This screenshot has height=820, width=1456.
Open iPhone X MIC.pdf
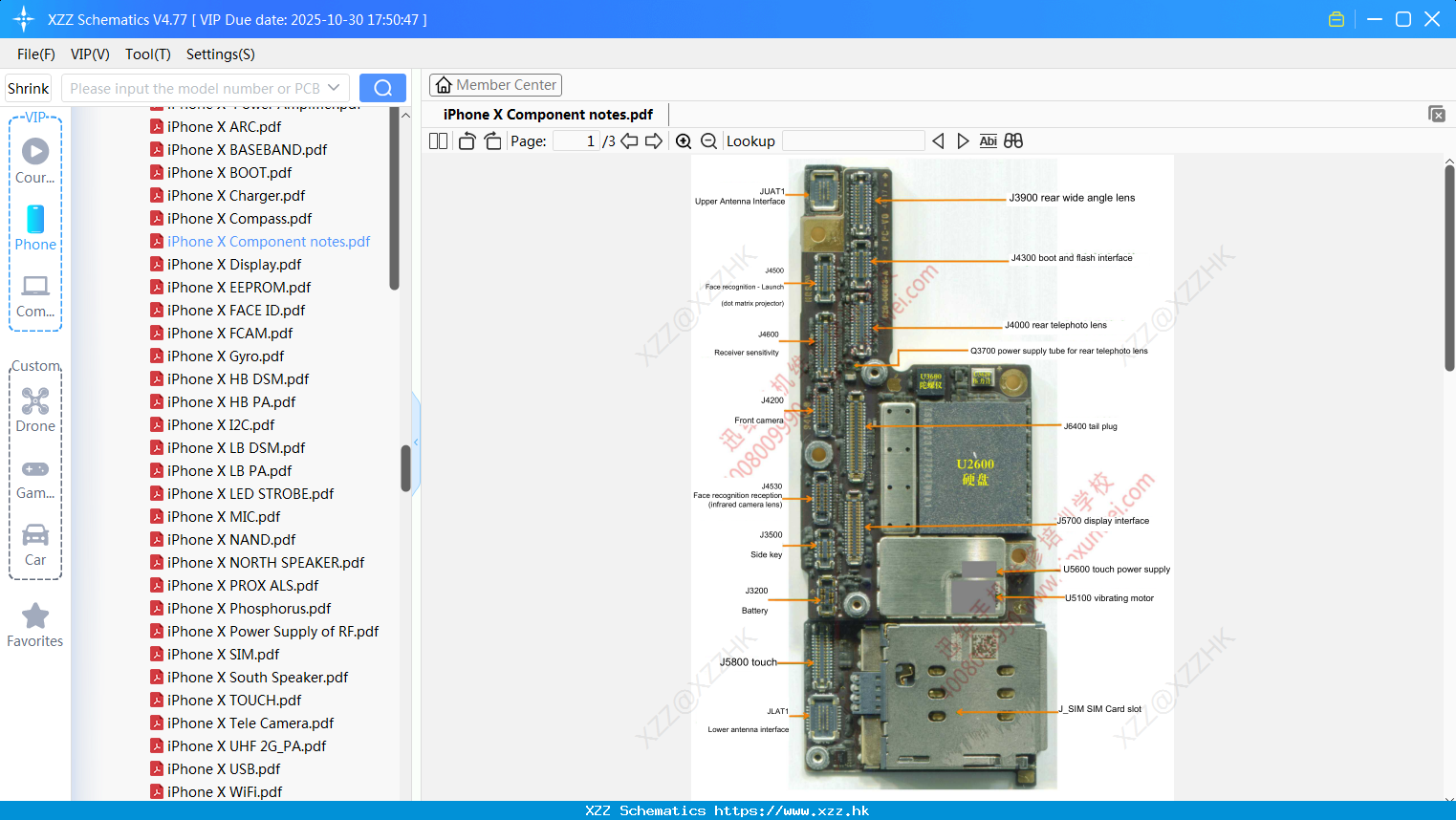[215, 516]
